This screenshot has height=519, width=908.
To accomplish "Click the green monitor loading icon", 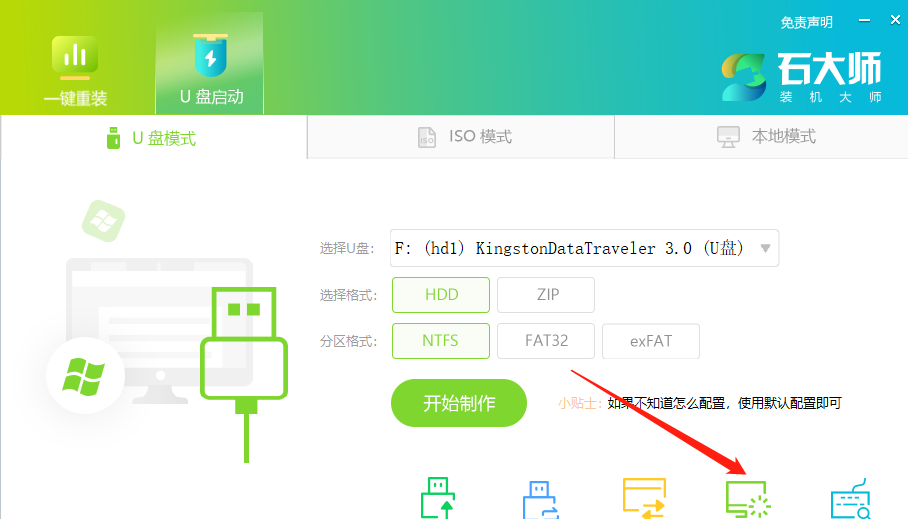I will click(748, 499).
